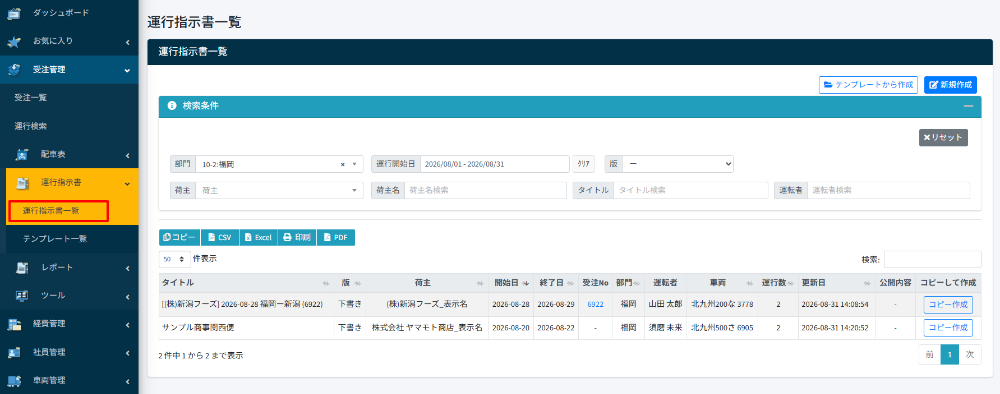This screenshot has height=394, width=1000.
Task: Click the 社員管理 sidebar icon
Action: tap(14, 352)
